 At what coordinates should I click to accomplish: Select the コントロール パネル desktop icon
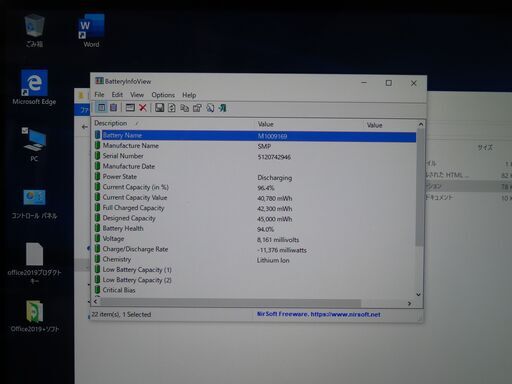(x=34, y=203)
